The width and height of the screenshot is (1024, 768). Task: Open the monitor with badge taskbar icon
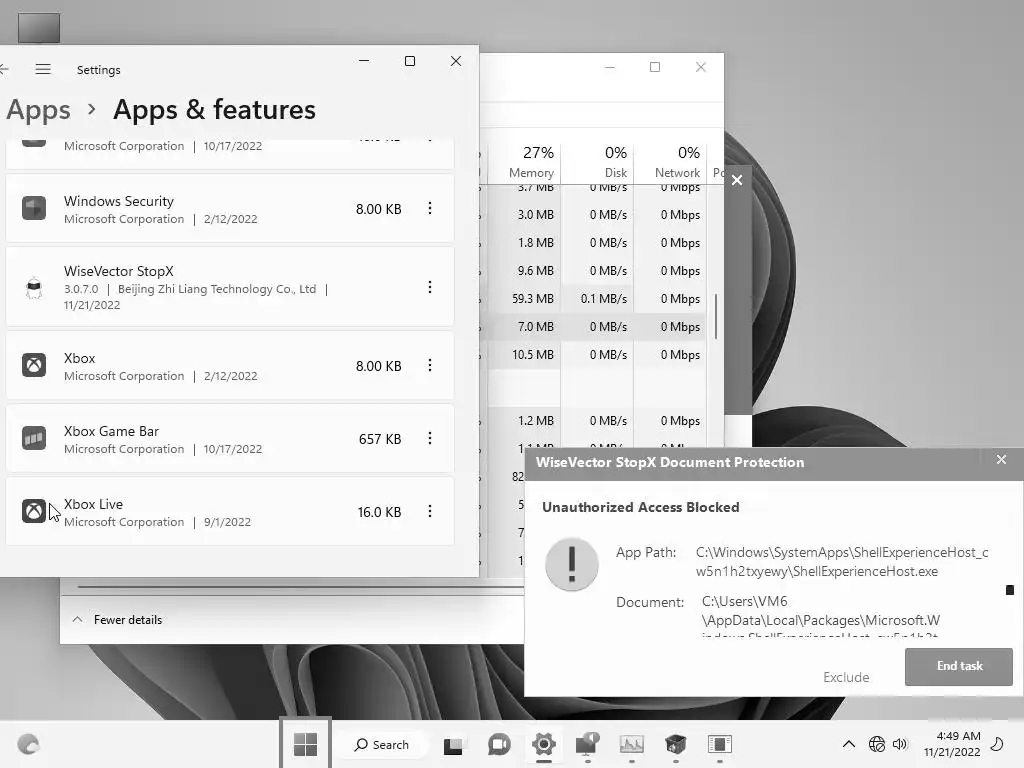tap(587, 744)
